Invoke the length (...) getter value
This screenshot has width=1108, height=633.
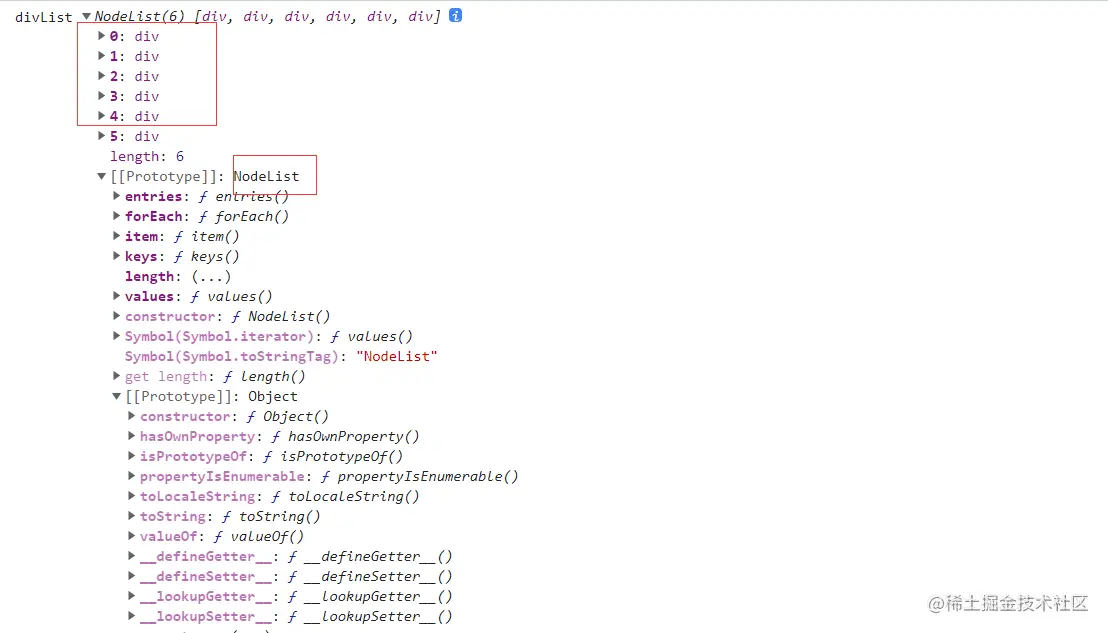pyautogui.click(x=211, y=276)
